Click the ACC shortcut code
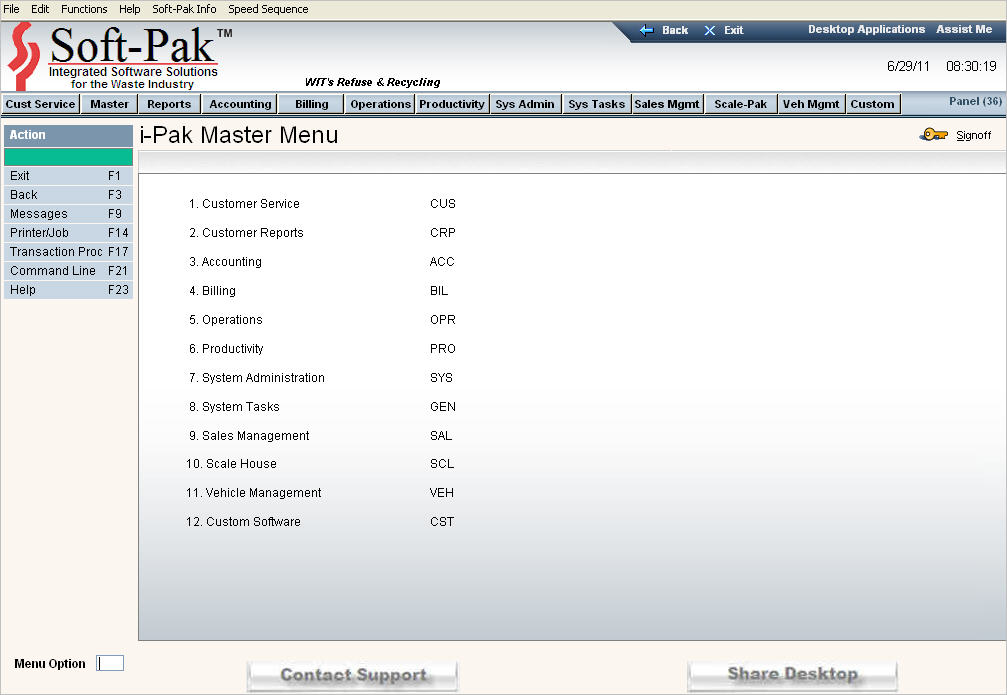Image resolution: width=1007 pixels, height=695 pixels. [442, 261]
